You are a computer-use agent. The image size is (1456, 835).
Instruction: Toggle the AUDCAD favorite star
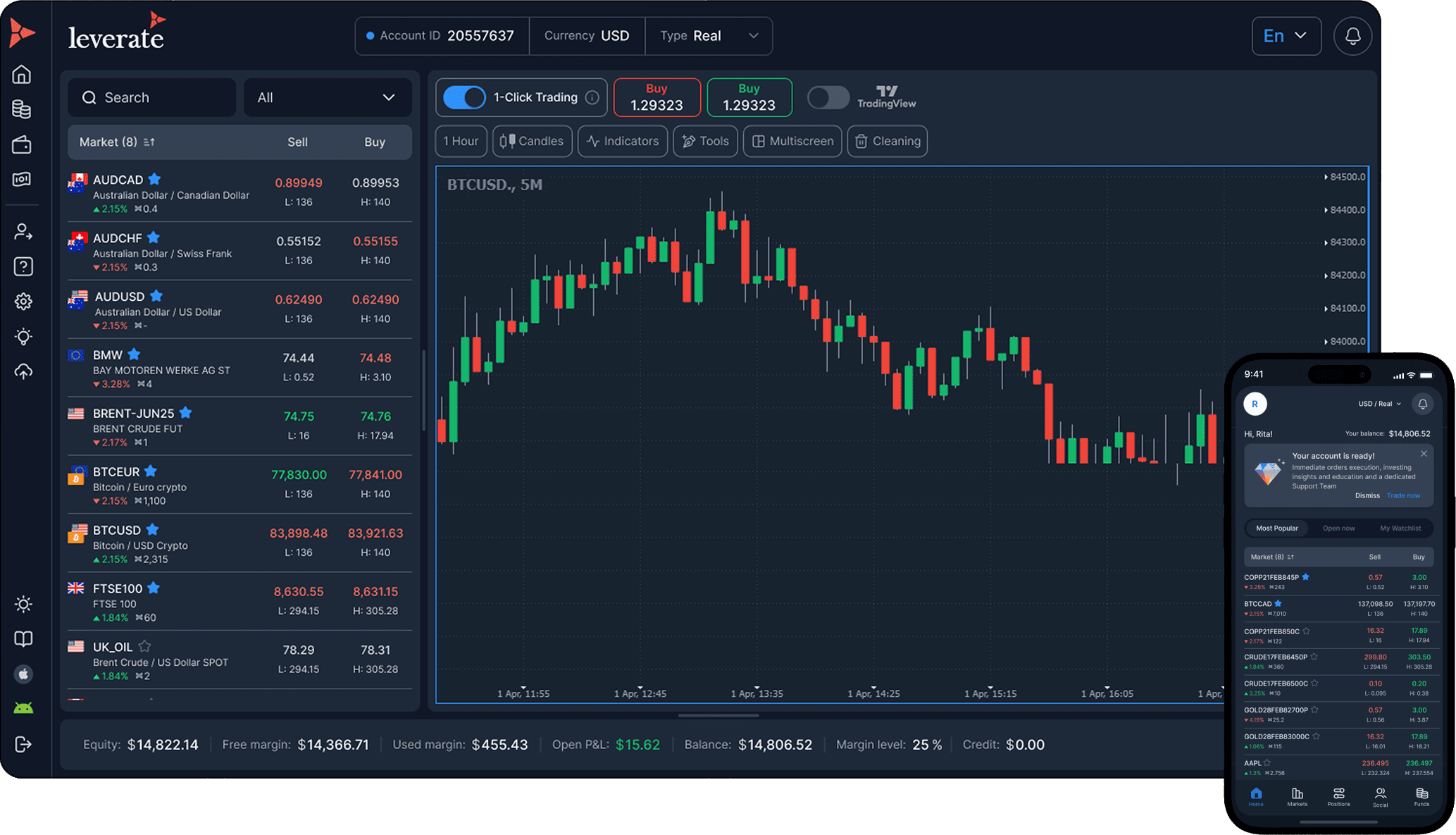coord(155,179)
